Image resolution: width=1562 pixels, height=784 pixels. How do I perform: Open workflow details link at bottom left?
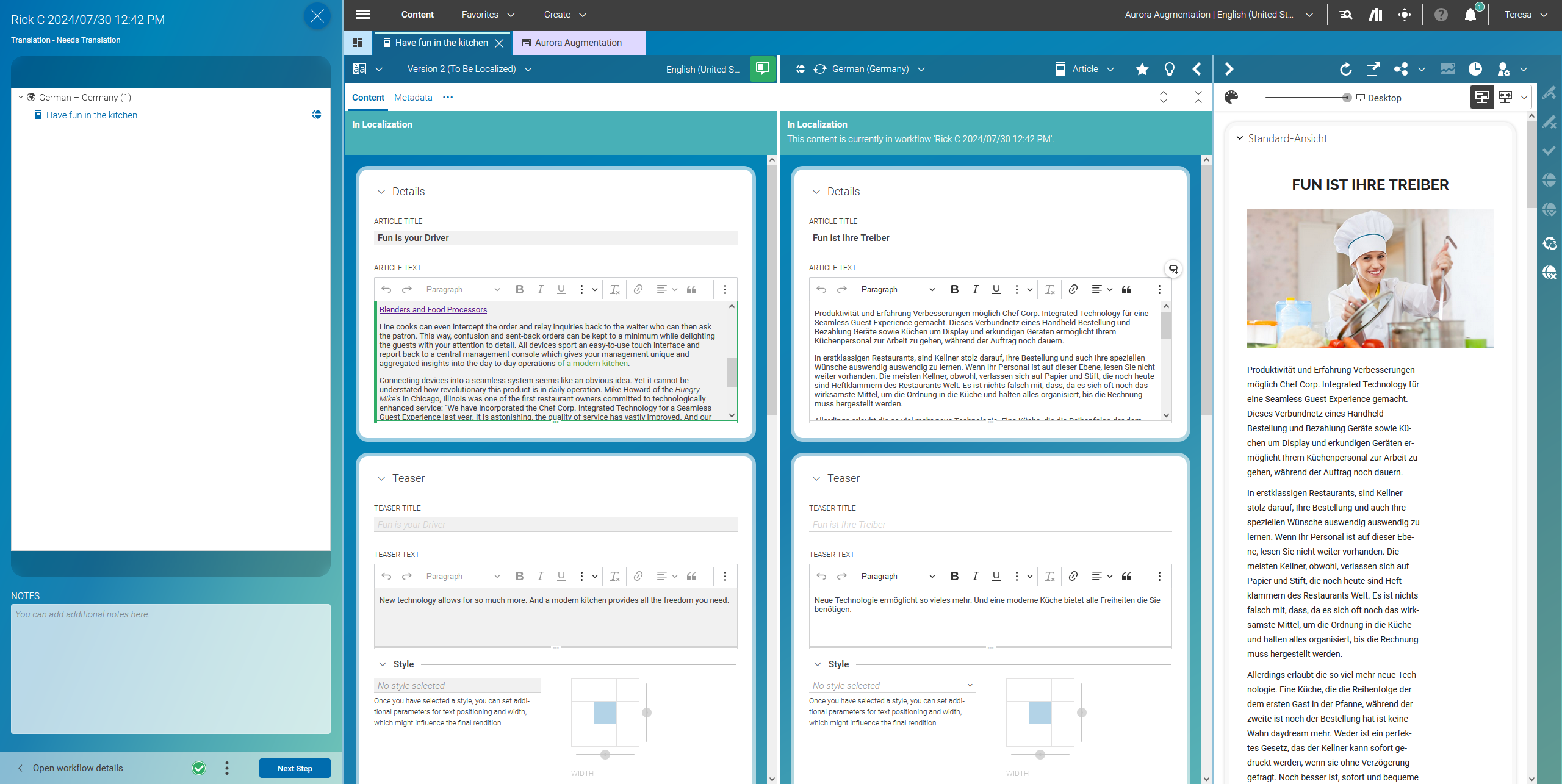(77, 768)
